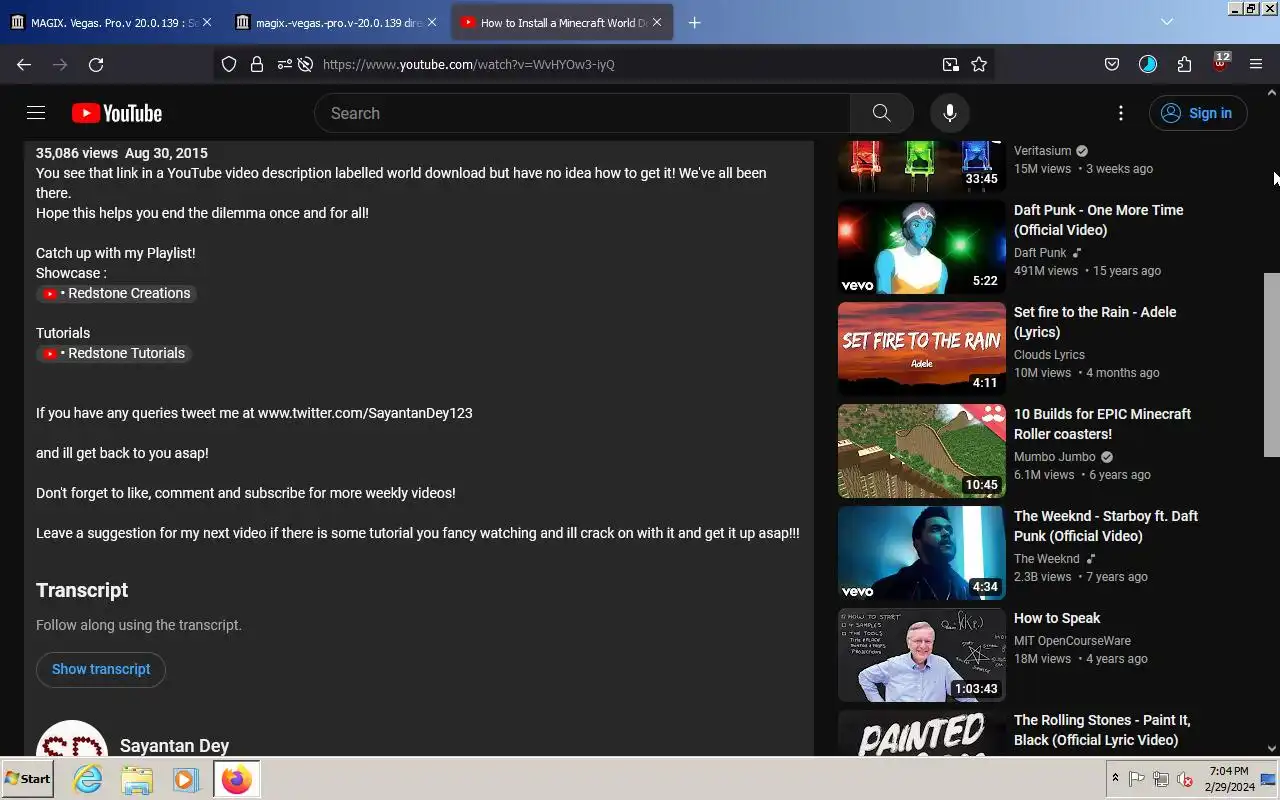The image size is (1280, 800).
Task: Open 10 Builds Minecraft Roller coasters thumbnail
Action: pyautogui.click(x=921, y=451)
